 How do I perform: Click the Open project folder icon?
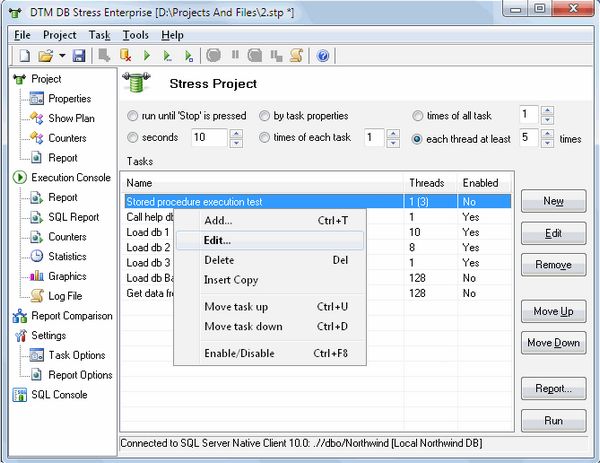coord(46,56)
